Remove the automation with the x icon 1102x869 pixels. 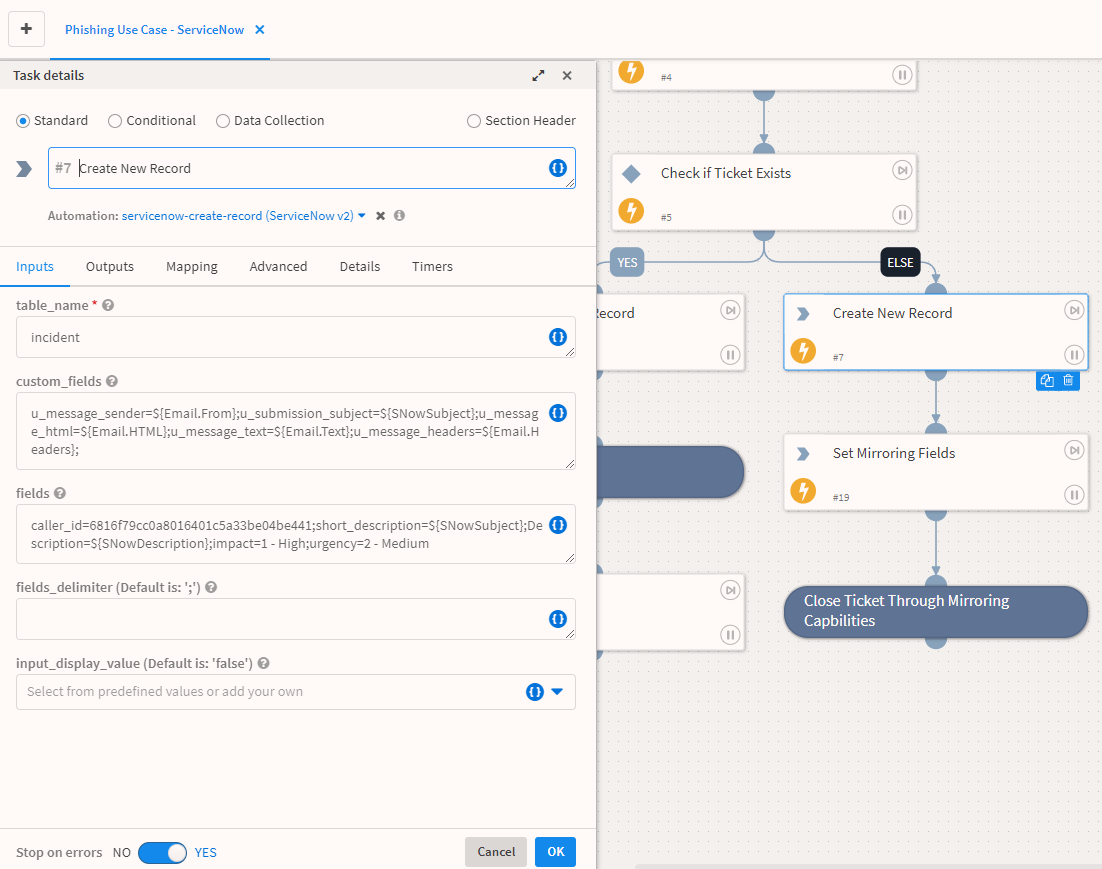(380, 216)
